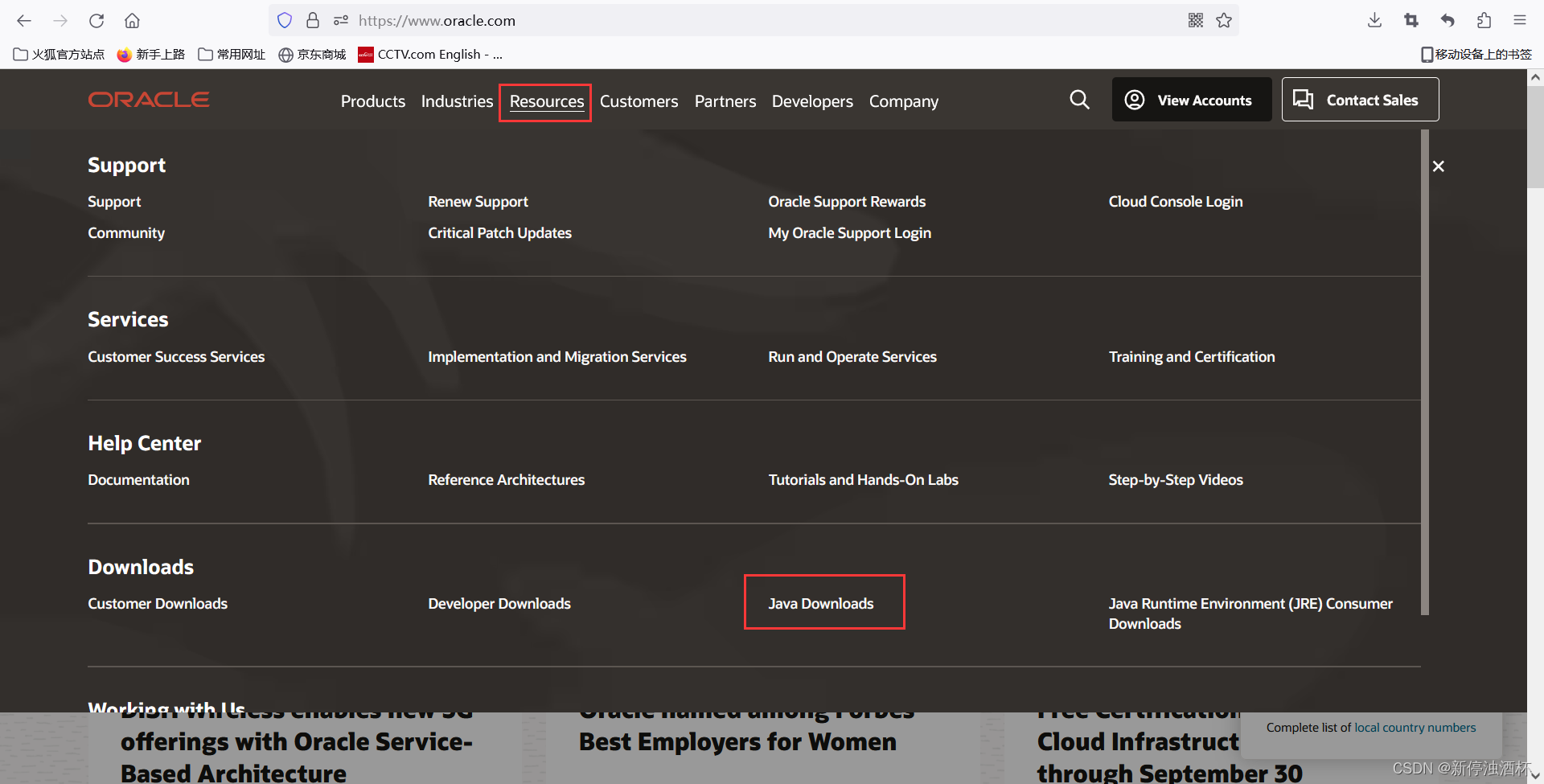
Task: Open the browser home page icon
Action: point(133,21)
